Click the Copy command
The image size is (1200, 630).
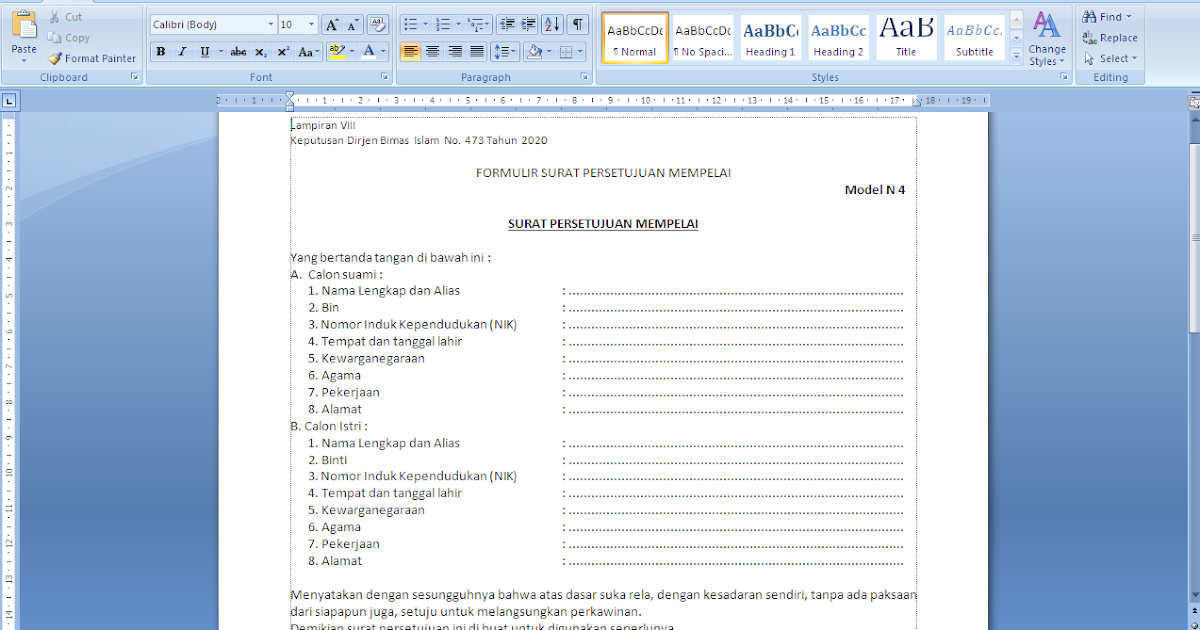pos(69,38)
